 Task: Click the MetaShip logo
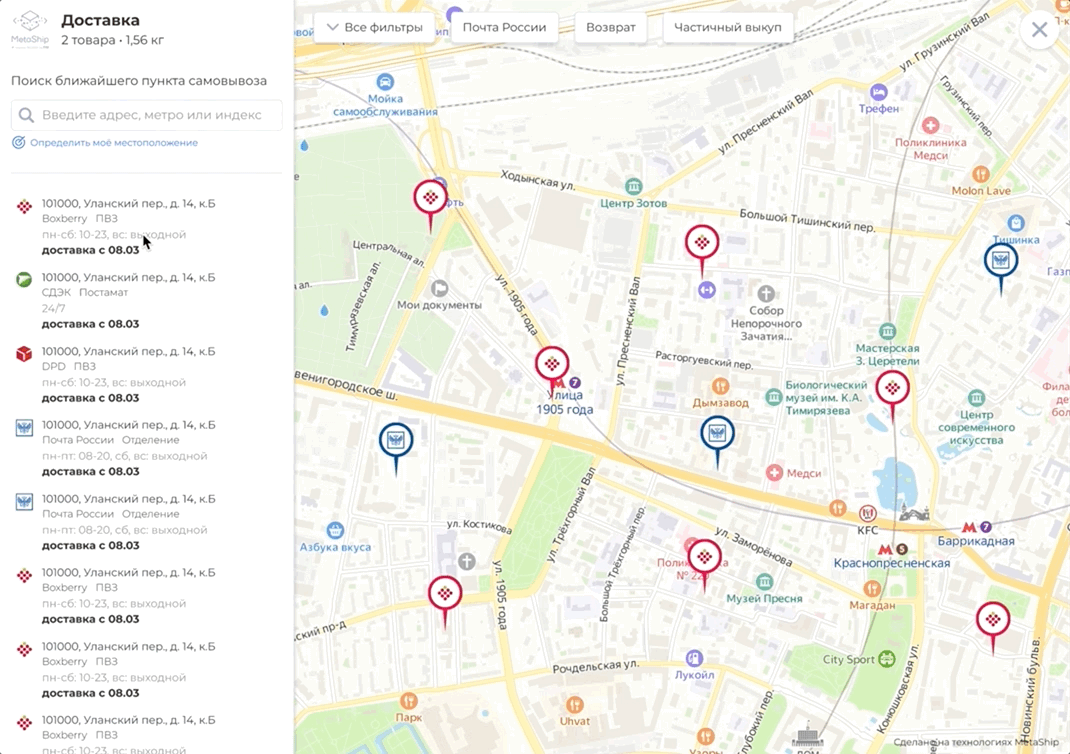tap(30, 29)
